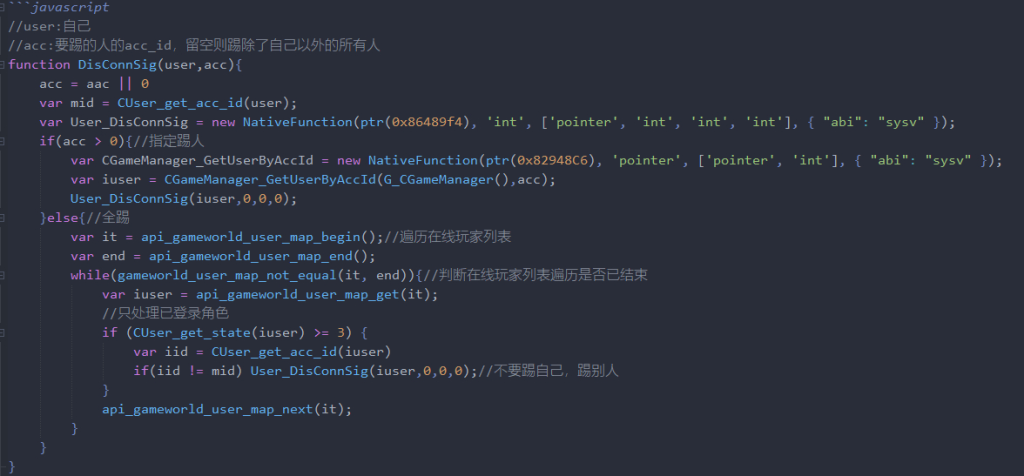Click the //只处理已登录角色 comment

165,313
